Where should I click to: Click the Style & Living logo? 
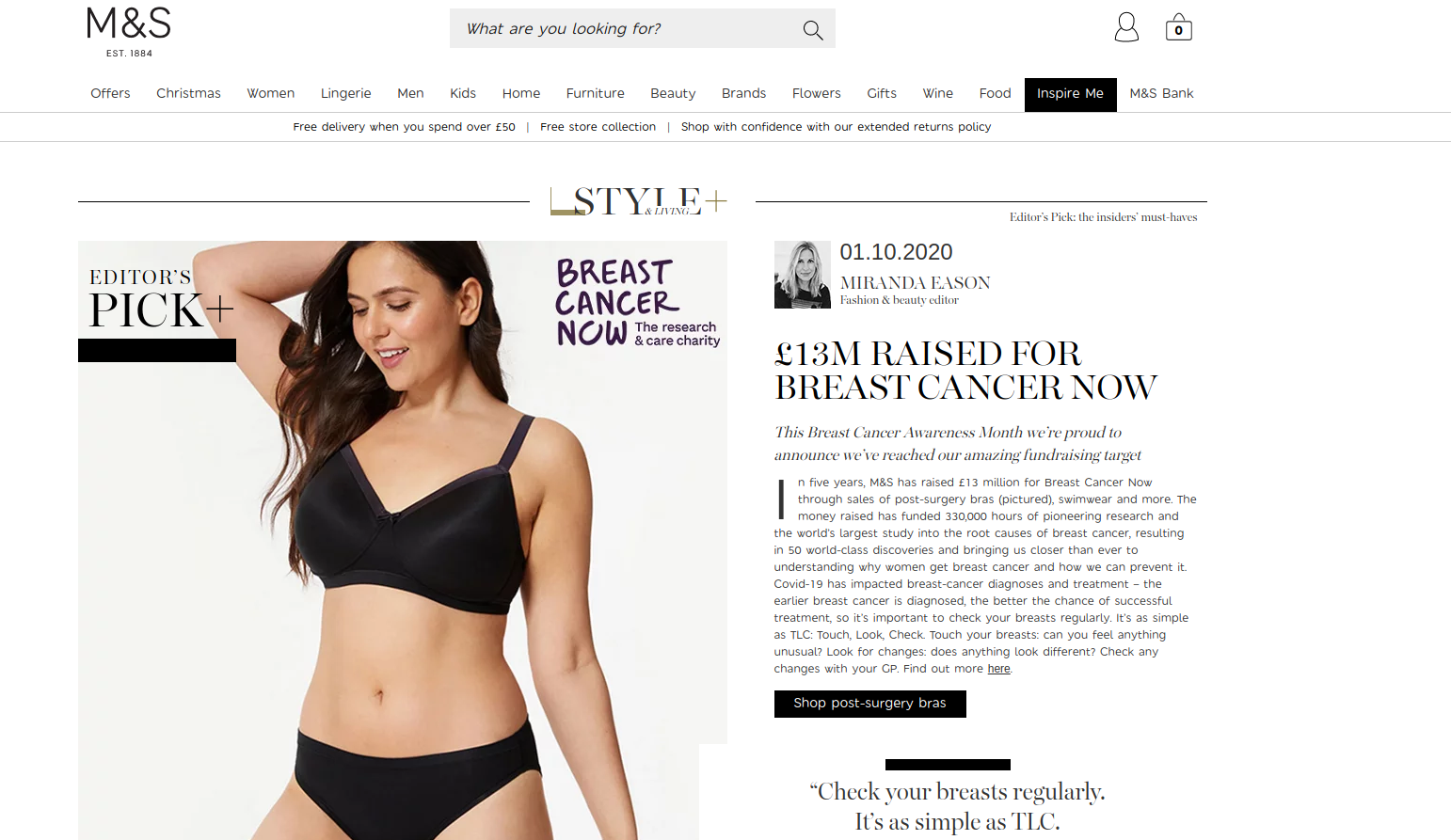click(639, 200)
